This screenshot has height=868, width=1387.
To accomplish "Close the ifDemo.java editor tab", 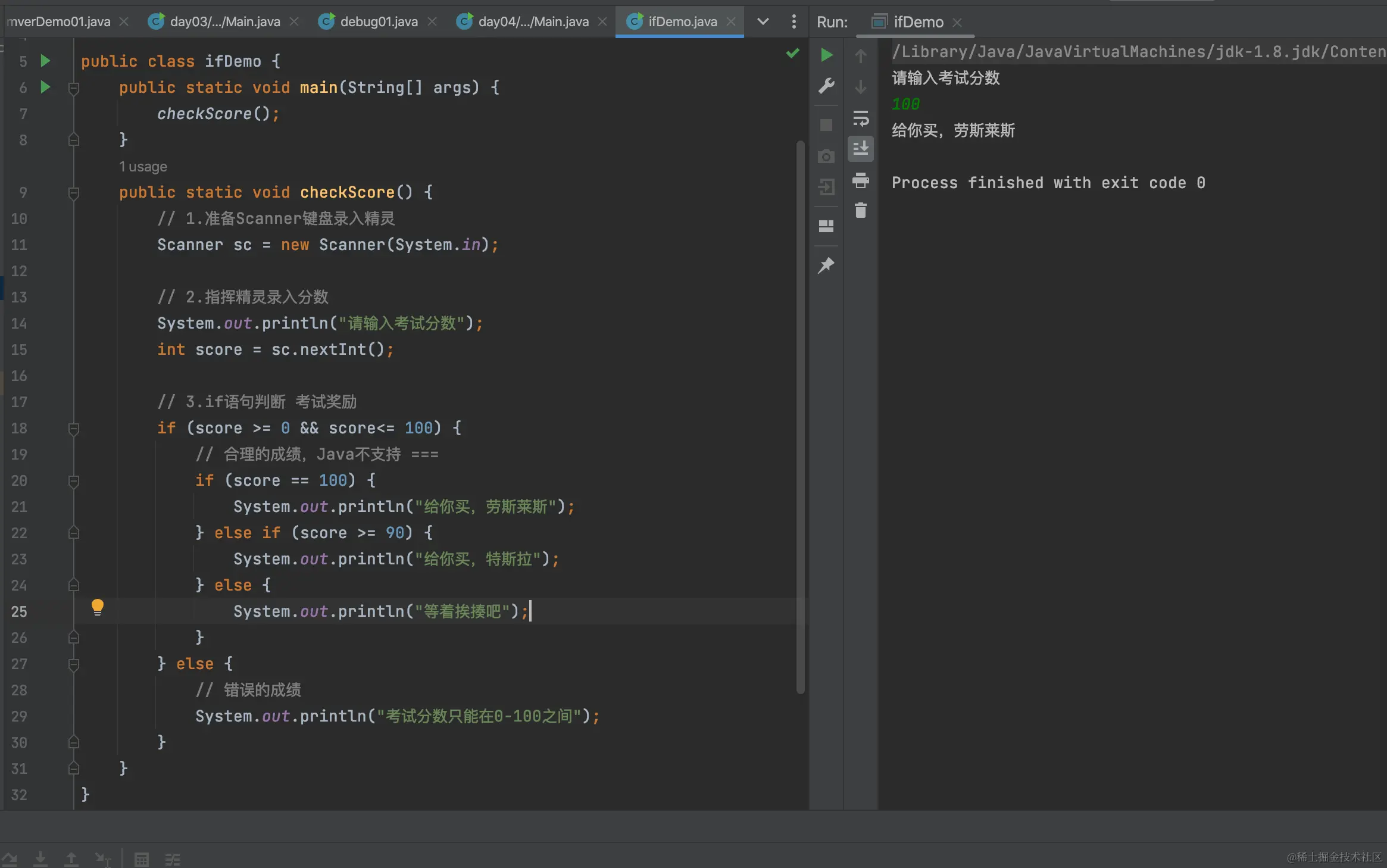I will (731, 22).
